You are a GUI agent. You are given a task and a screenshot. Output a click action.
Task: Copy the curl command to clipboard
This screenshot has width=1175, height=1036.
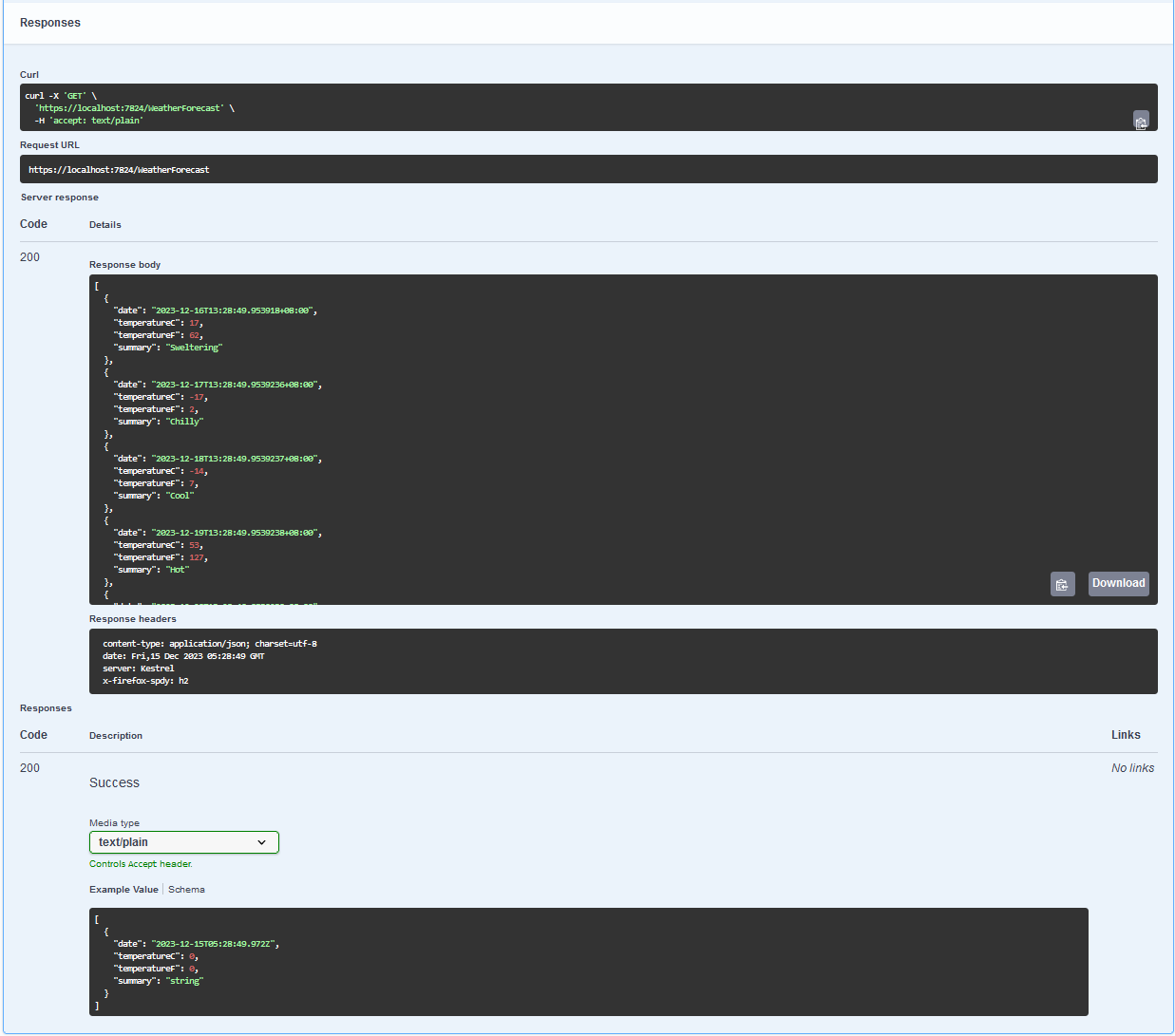tap(1141, 121)
